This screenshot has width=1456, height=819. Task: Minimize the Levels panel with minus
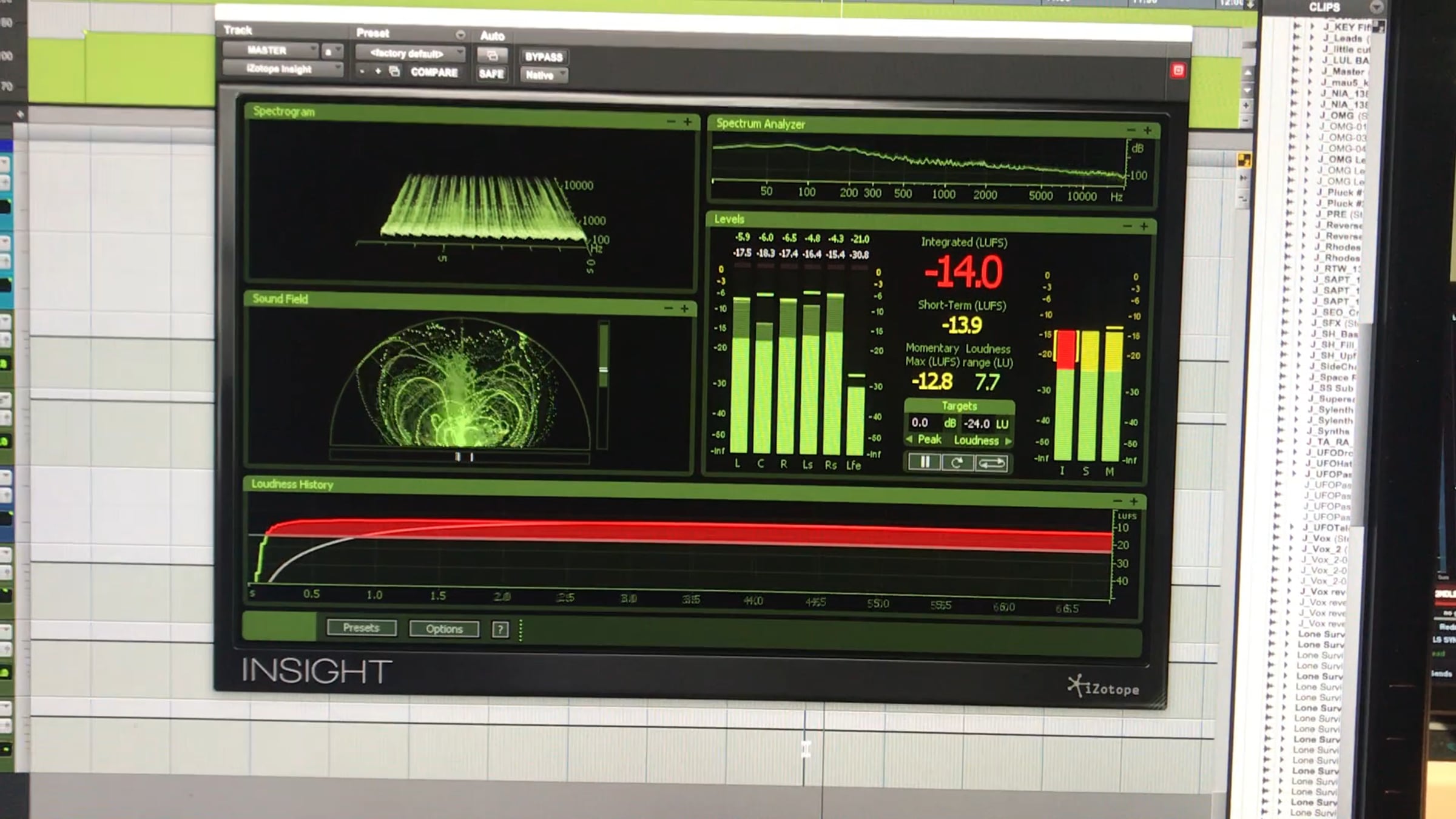[1127, 226]
